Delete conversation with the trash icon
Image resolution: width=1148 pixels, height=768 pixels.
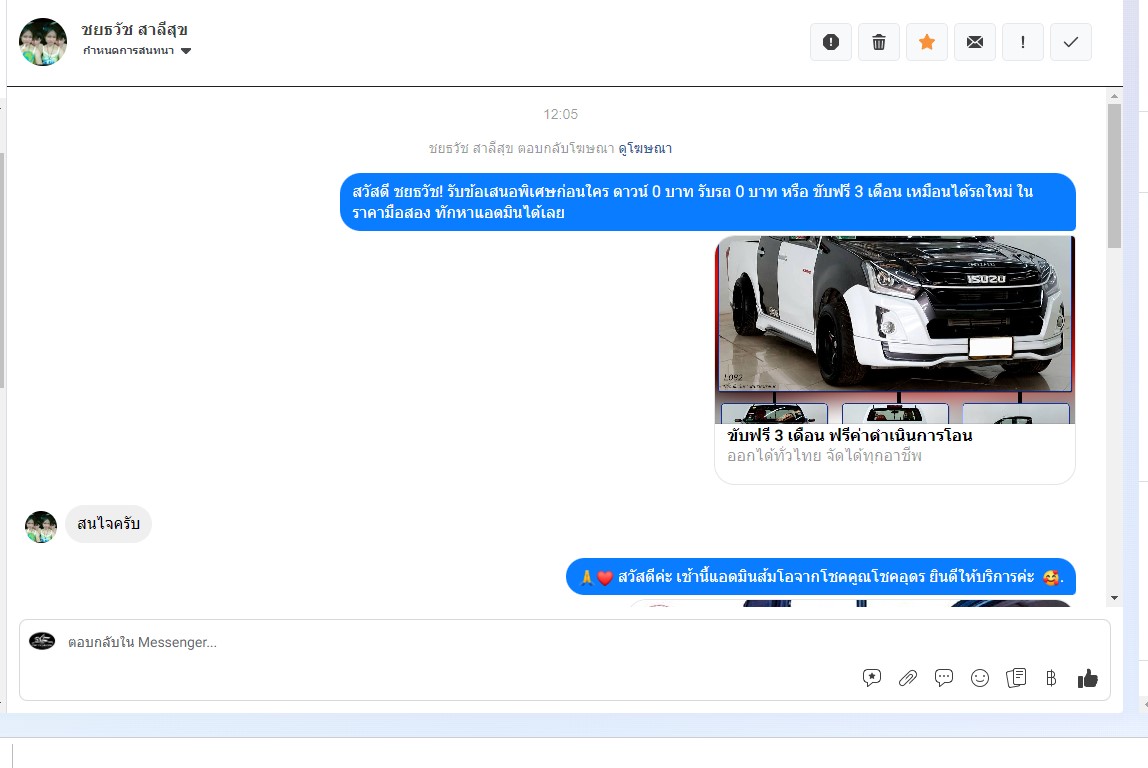(879, 42)
